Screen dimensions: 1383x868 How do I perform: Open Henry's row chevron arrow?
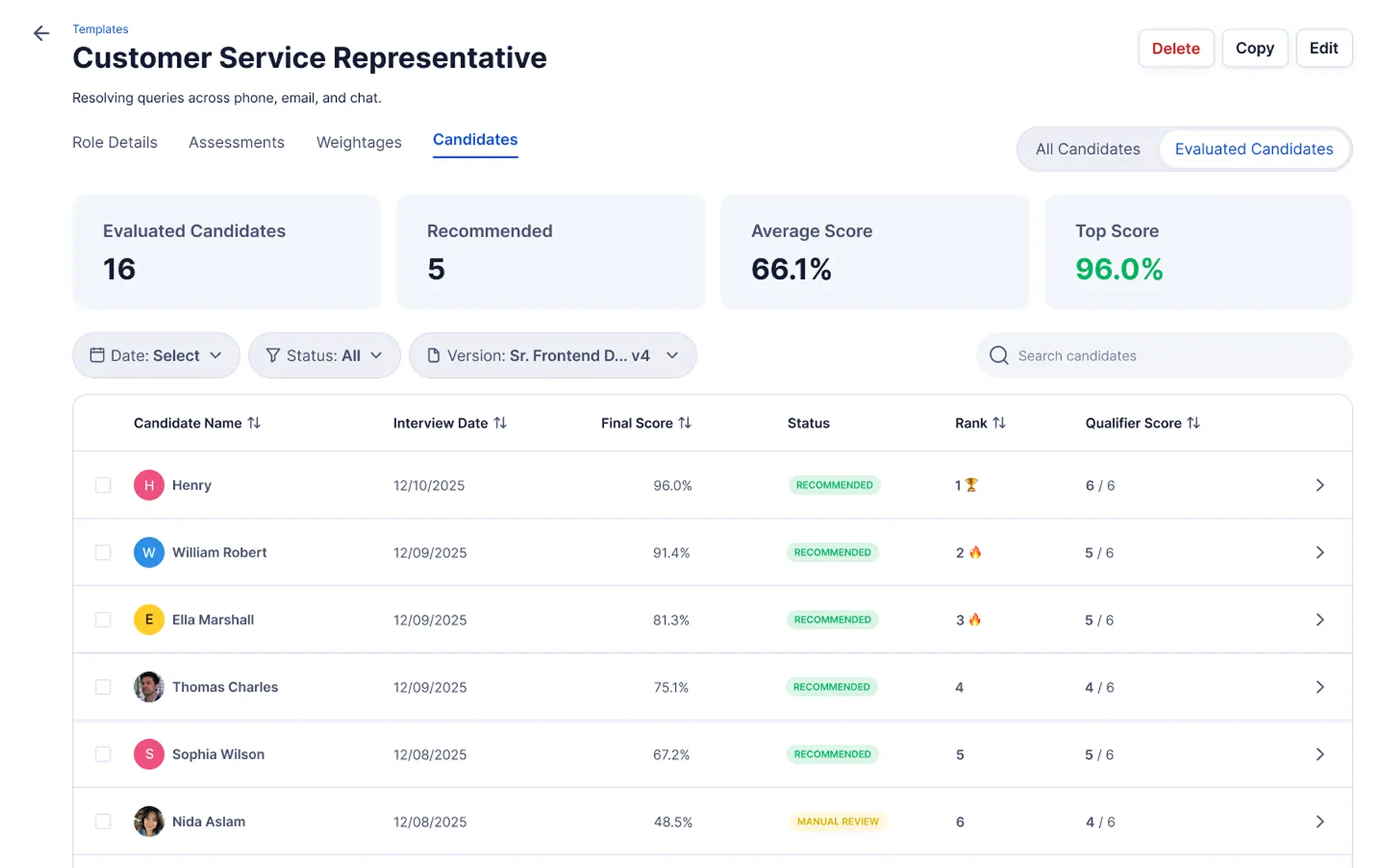[x=1319, y=485]
